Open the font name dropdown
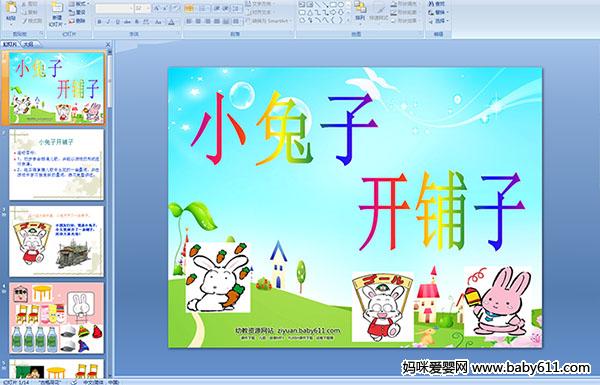 (x=131, y=8)
